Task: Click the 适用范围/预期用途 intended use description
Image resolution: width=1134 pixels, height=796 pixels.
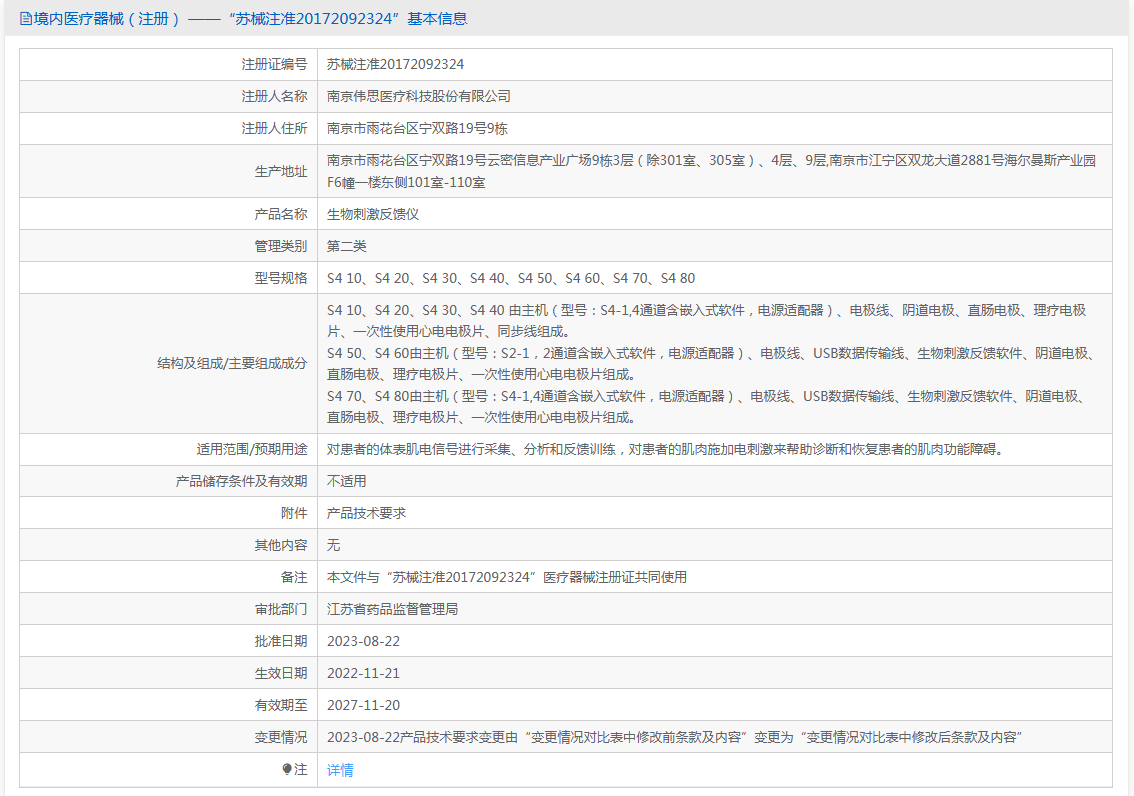Action: tap(665, 449)
